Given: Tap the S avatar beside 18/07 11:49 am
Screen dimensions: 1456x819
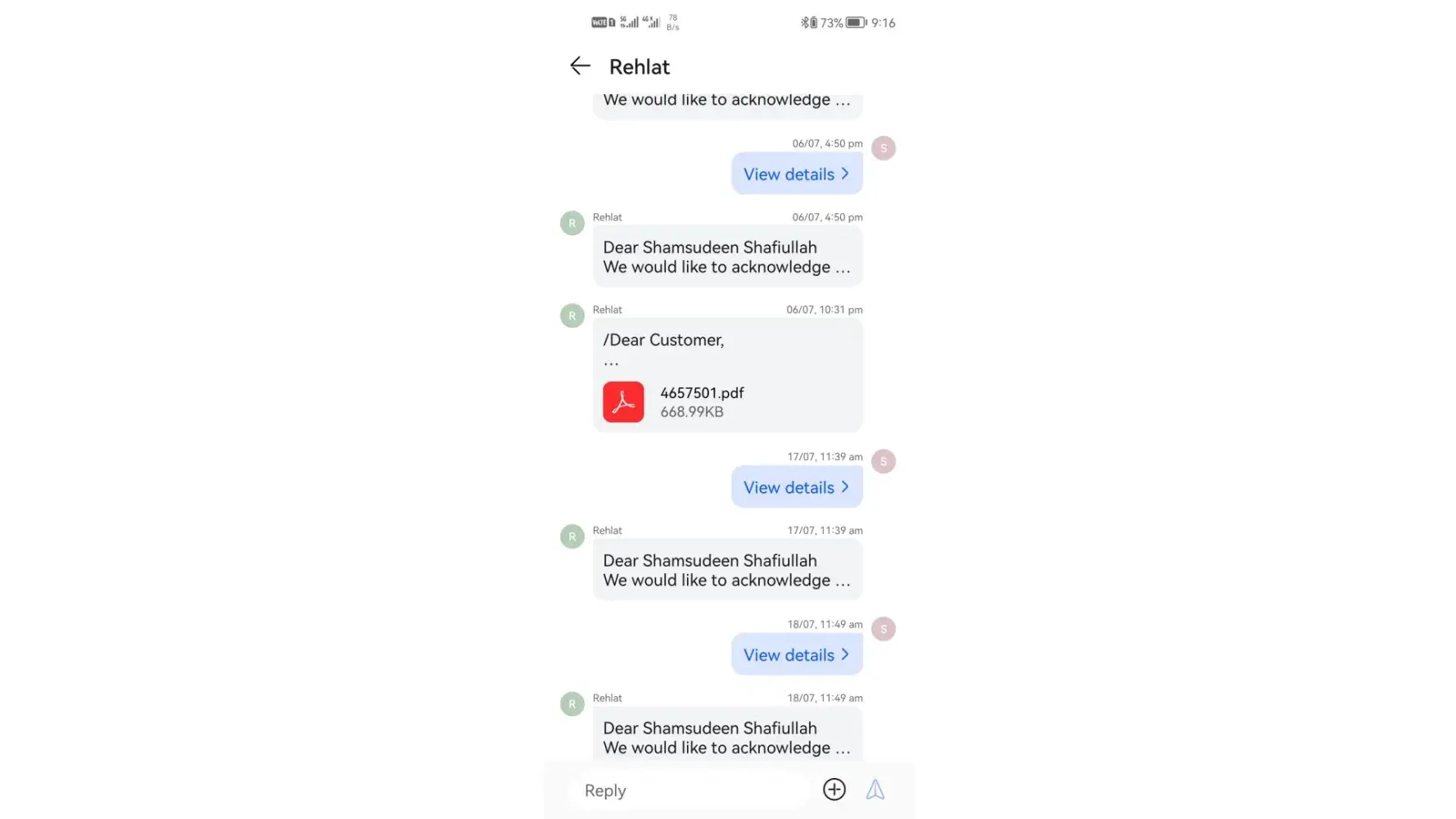Looking at the screenshot, I should click(884, 629).
